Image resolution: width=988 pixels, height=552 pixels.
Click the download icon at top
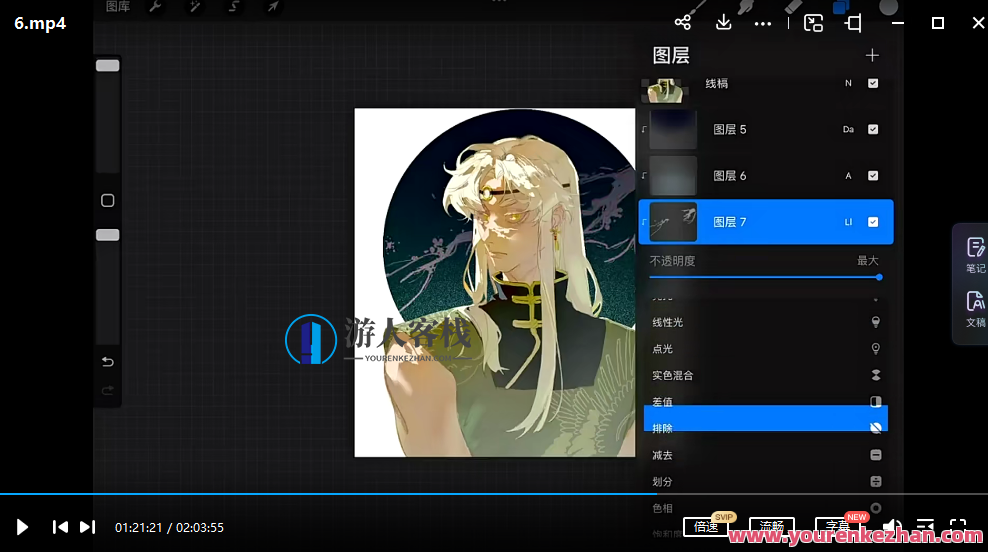click(x=724, y=22)
